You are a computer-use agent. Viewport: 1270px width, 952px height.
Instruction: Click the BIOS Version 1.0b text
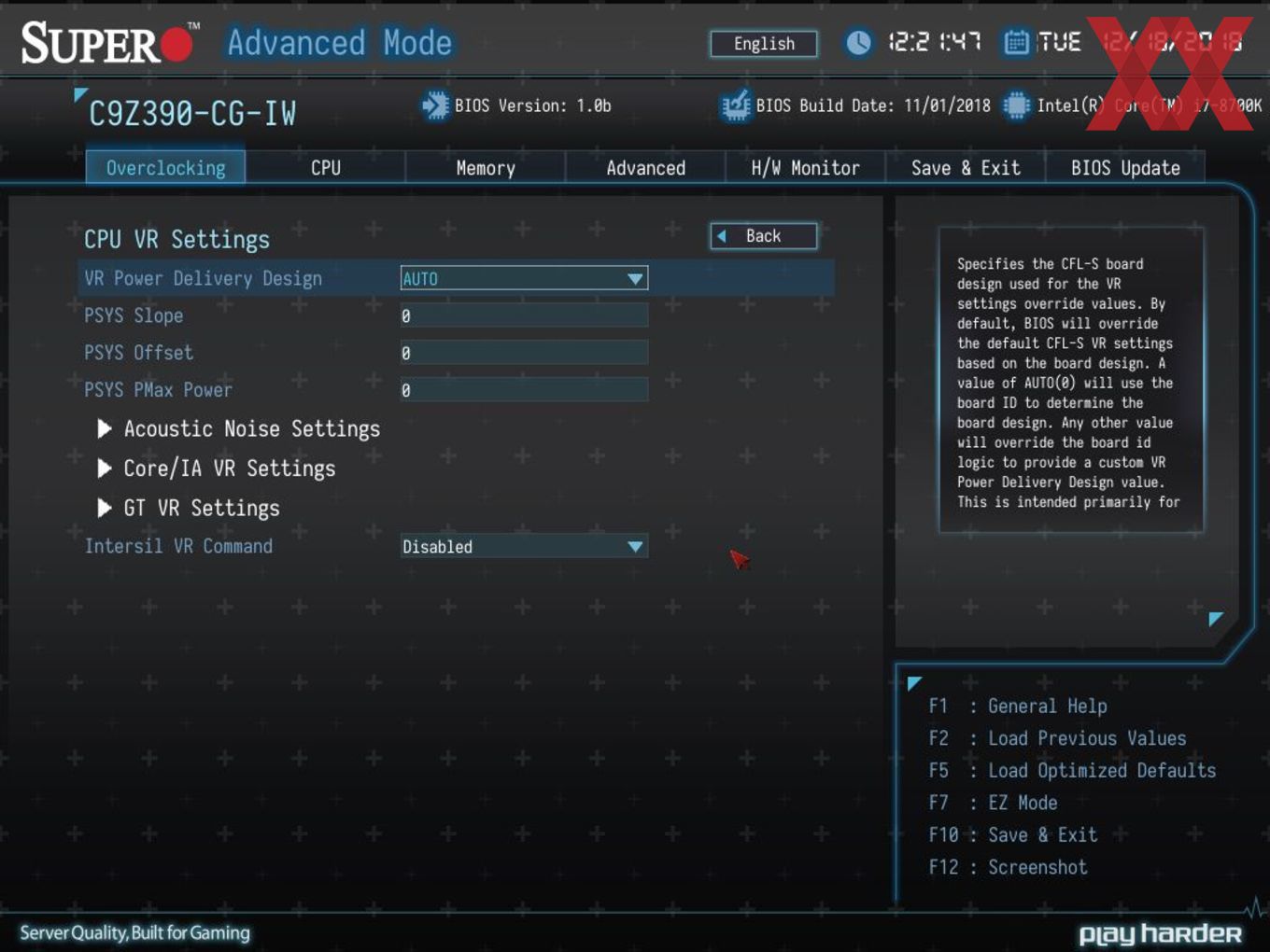point(533,105)
